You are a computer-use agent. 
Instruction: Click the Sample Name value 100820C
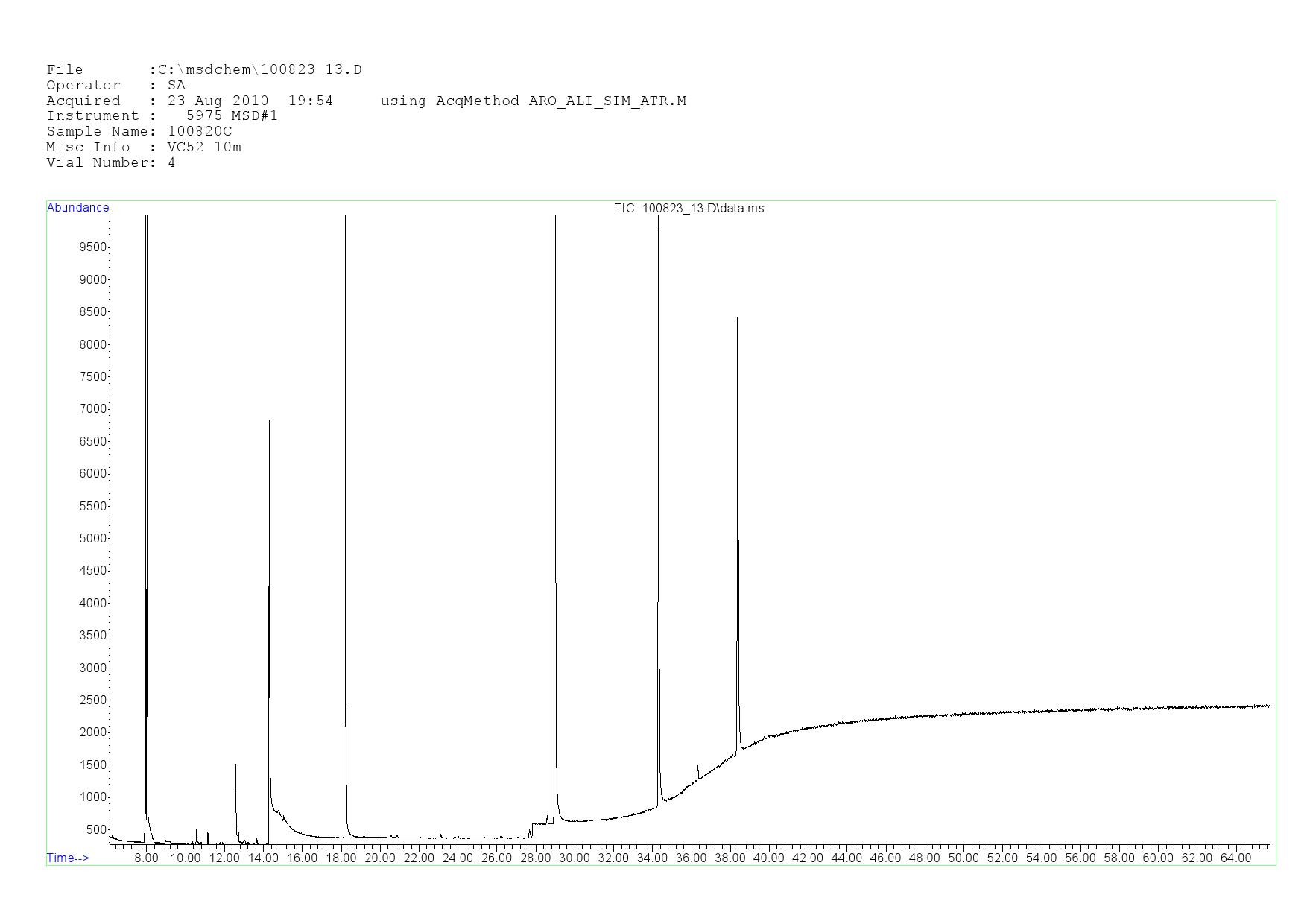point(200,132)
